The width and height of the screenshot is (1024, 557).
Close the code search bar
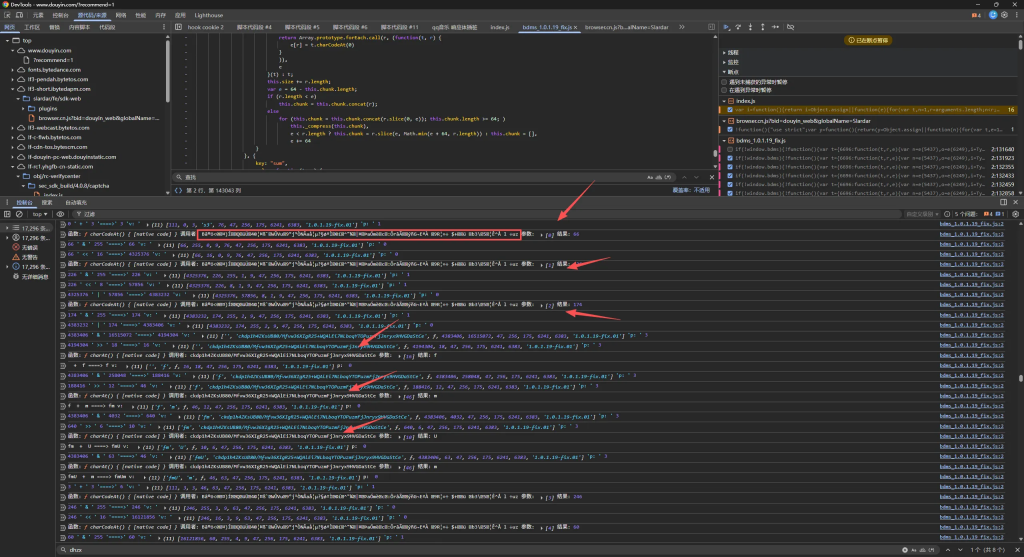(713, 177)
